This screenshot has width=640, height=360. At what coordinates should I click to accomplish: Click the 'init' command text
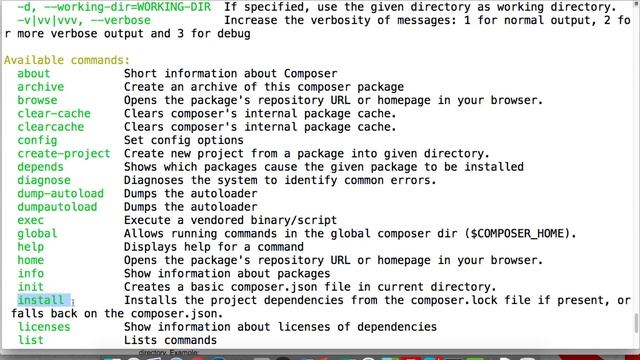[x=31, y=287]
